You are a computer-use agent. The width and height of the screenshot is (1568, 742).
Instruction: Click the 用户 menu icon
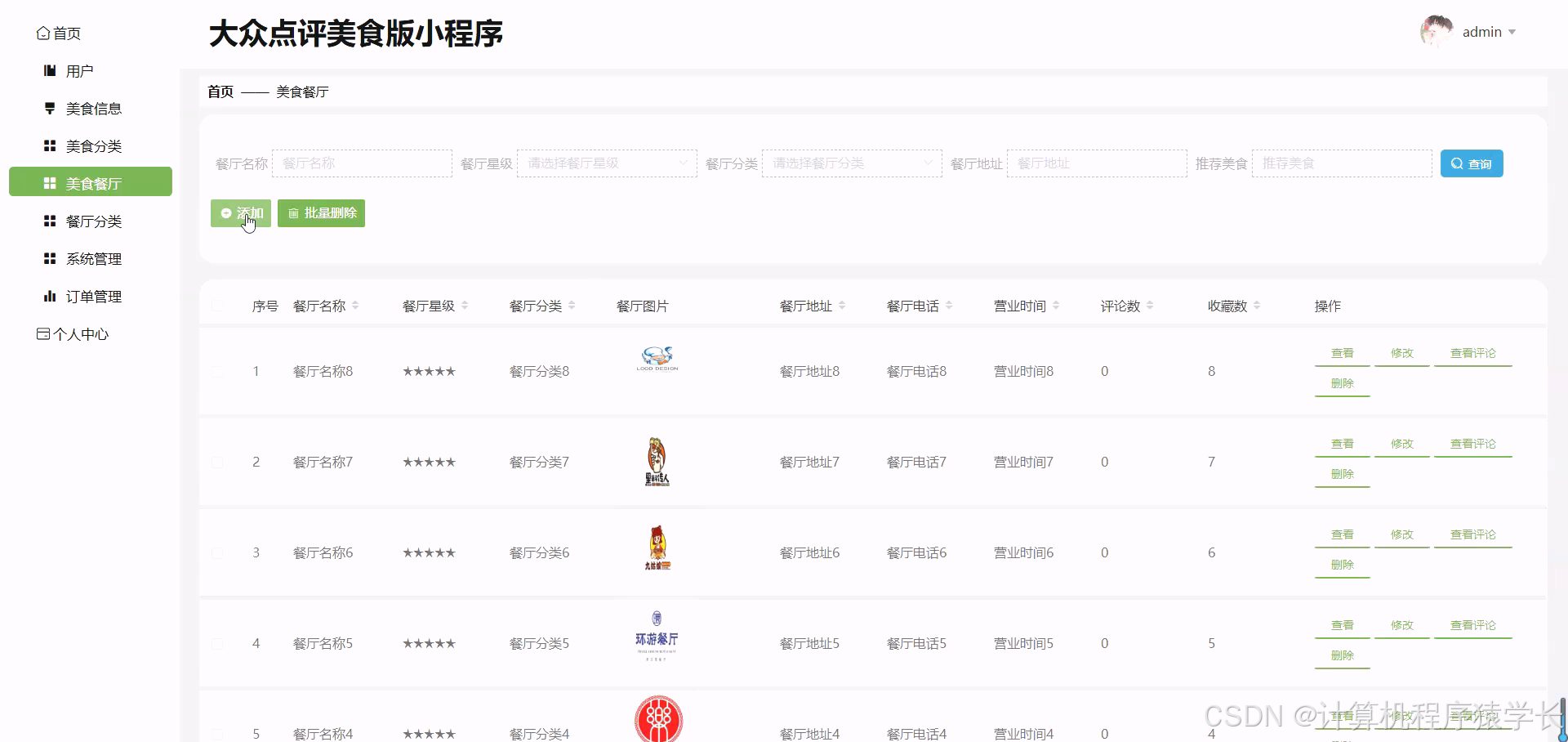[50, 71]
